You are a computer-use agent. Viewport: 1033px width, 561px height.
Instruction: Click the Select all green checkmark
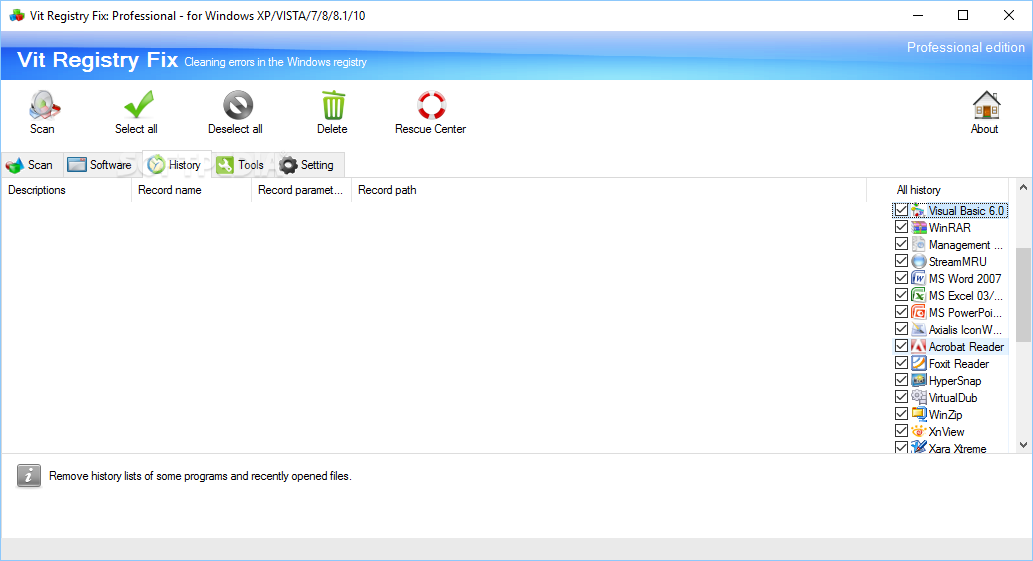tap(138, 105)
